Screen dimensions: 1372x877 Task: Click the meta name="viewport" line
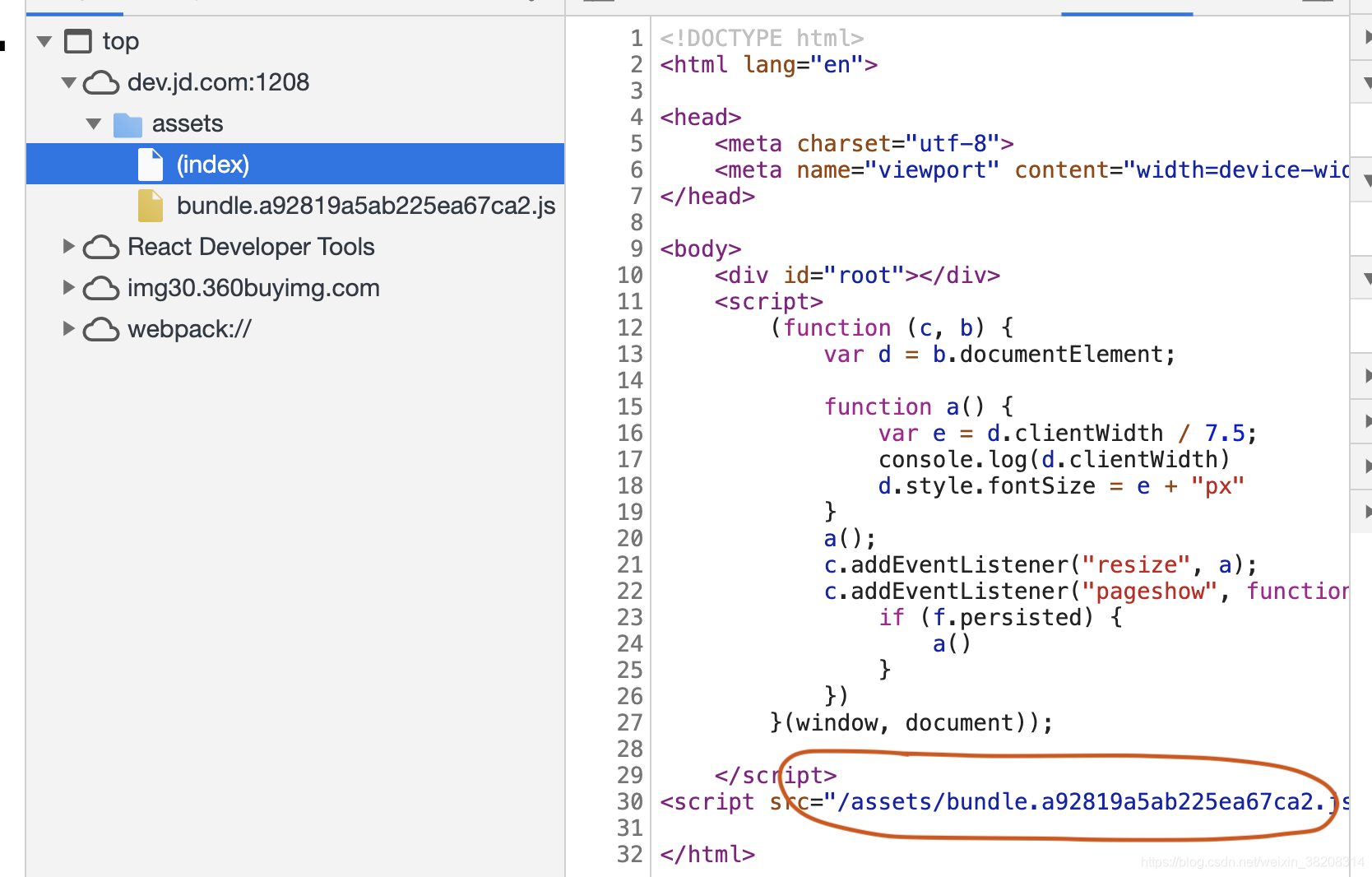(1031, 169)
